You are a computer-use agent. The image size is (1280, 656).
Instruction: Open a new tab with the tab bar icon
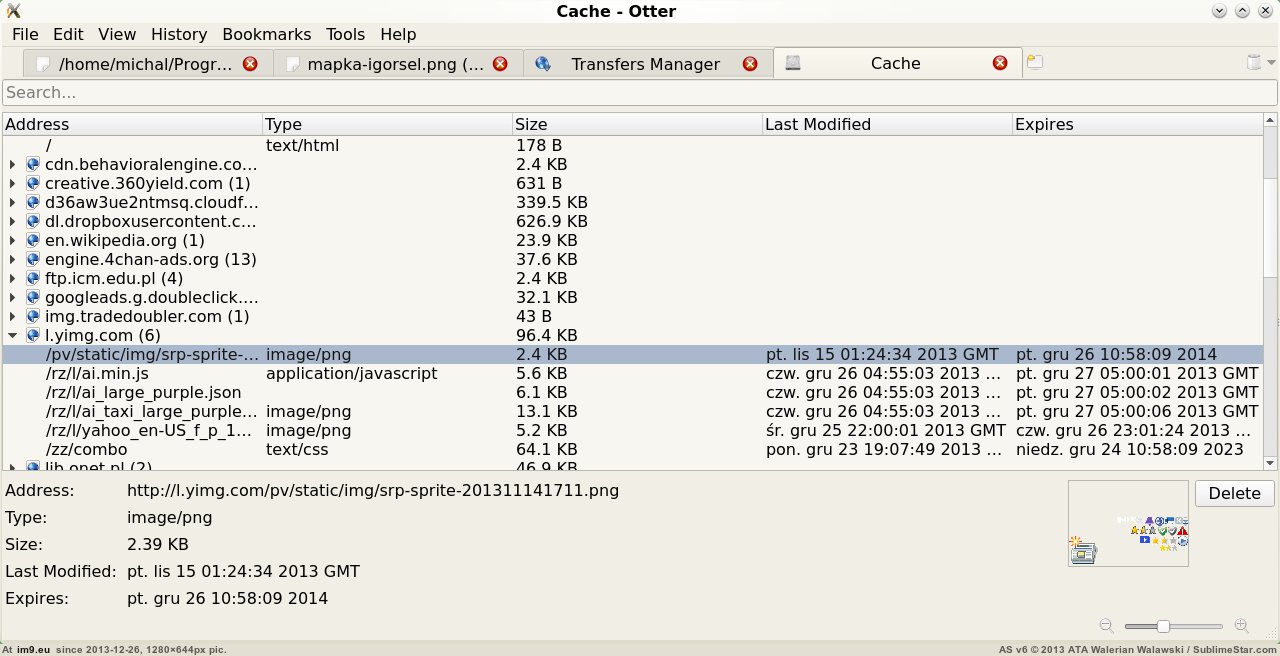pyautogui.click(x=1035, y=63)
